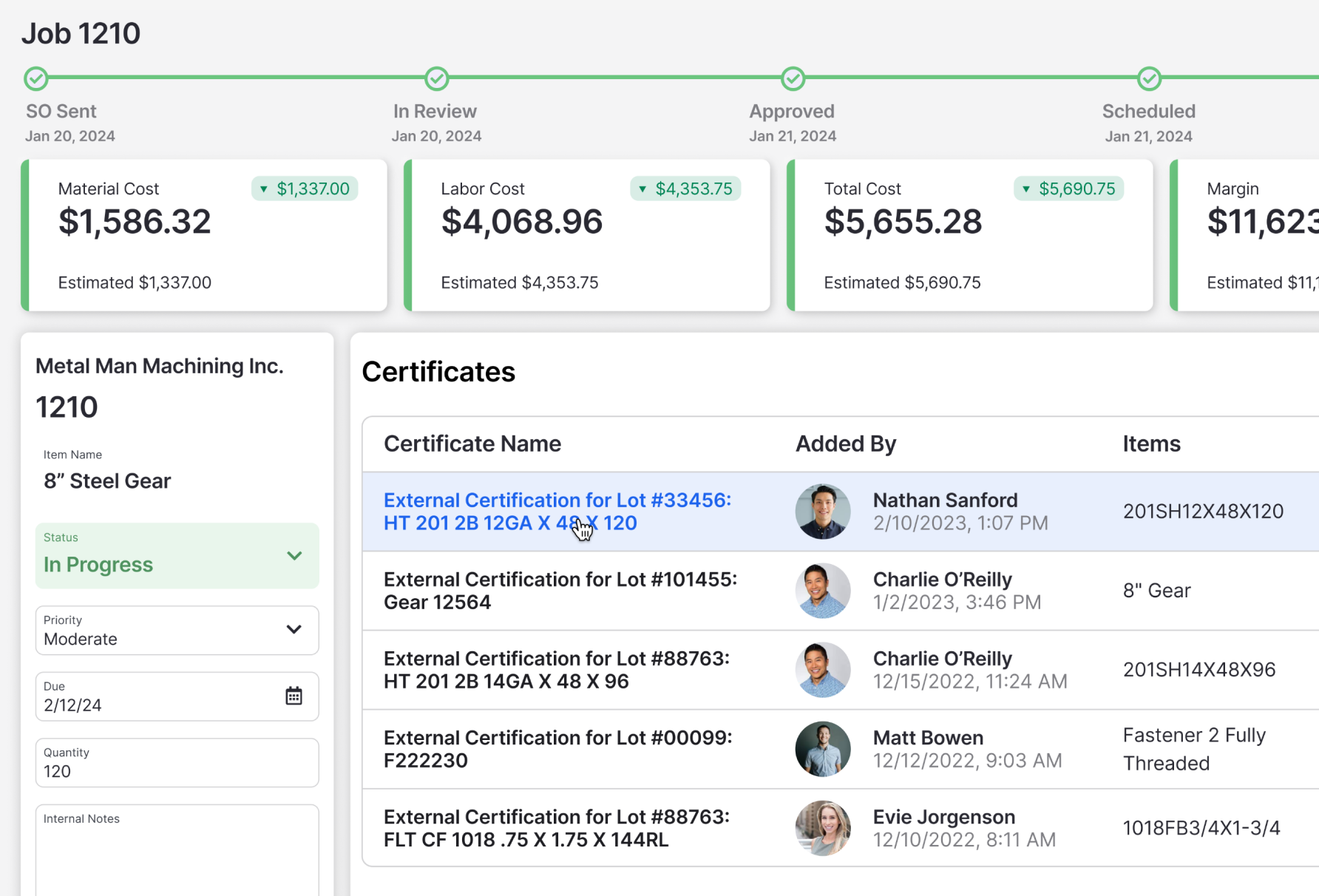Click the Status dropdown chevron arrow
1319x896 pixels.
[294, 556]
